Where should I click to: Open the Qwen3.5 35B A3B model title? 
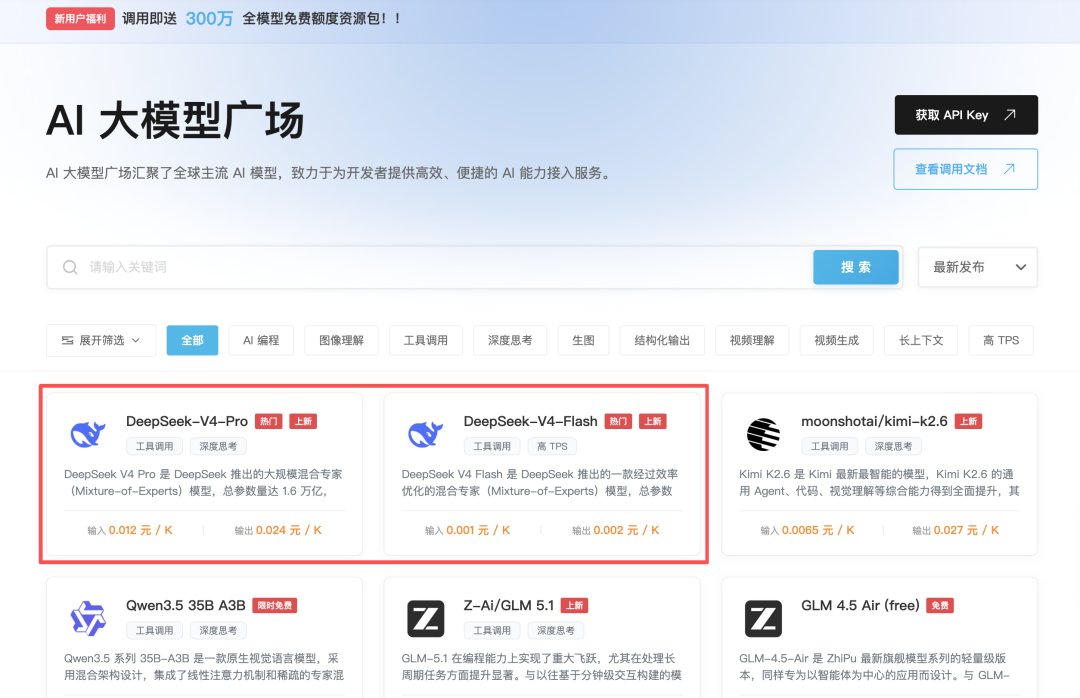click(185, 606)
